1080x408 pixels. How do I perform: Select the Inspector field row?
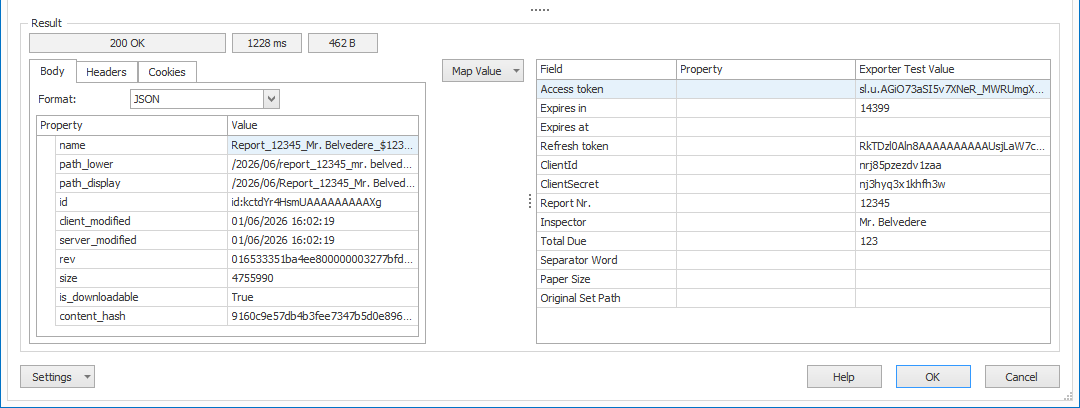pyautogui.click(x=793, y=222)
